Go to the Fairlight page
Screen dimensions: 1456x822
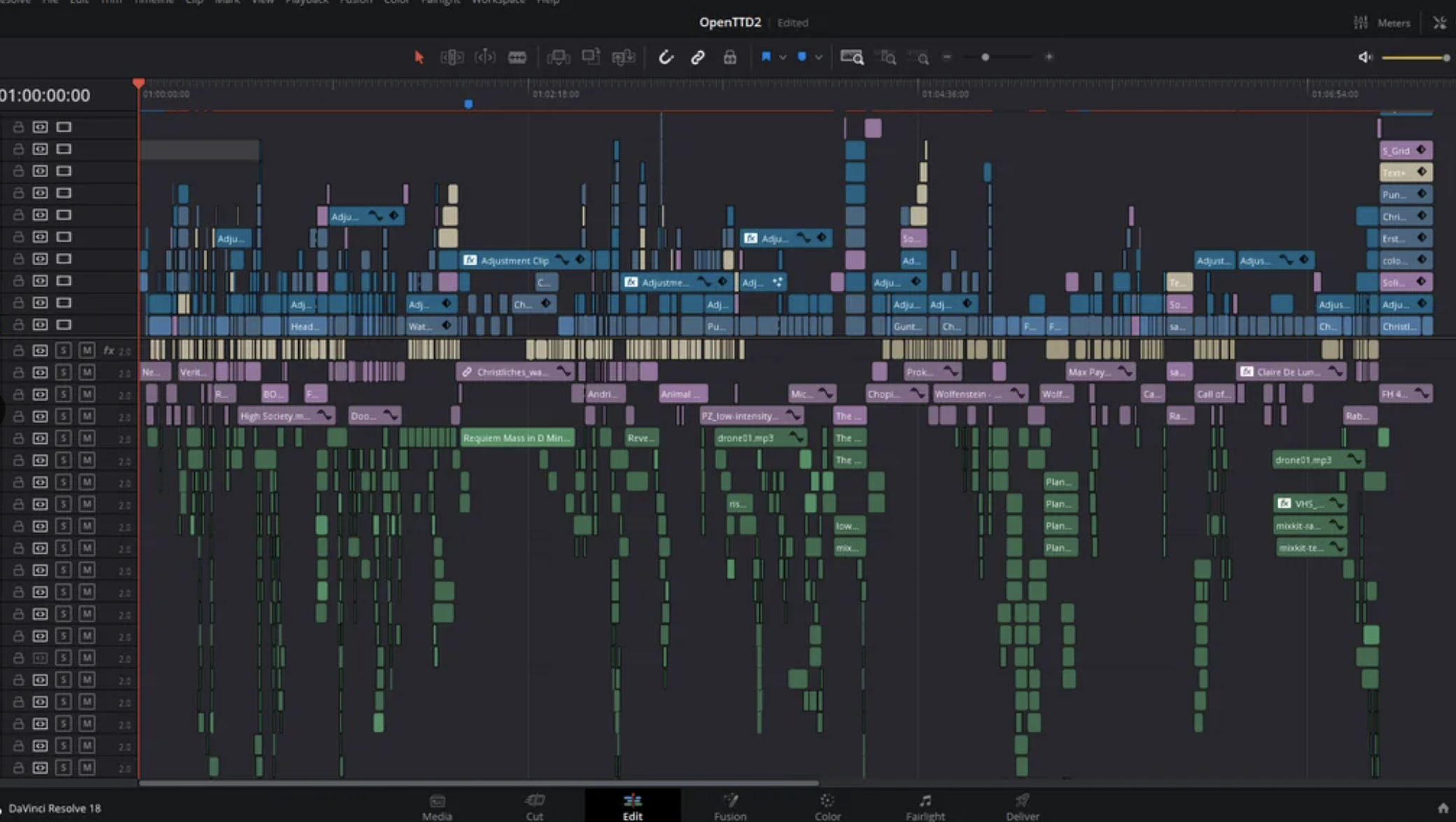pos(925,807)
